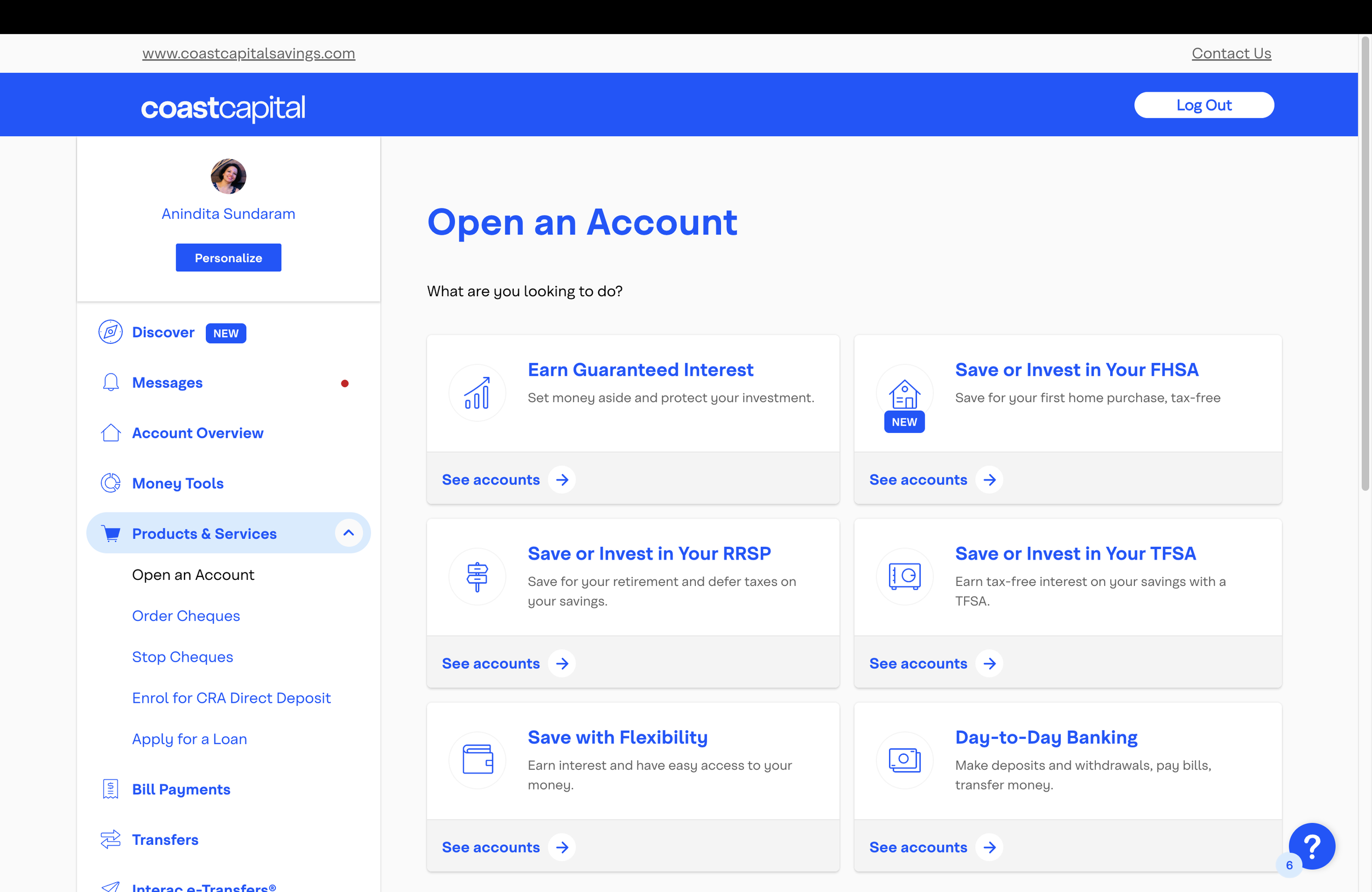Click the arrow under Save with Flexibility
The image size is (1372, 892).
[x=562, y=848]
